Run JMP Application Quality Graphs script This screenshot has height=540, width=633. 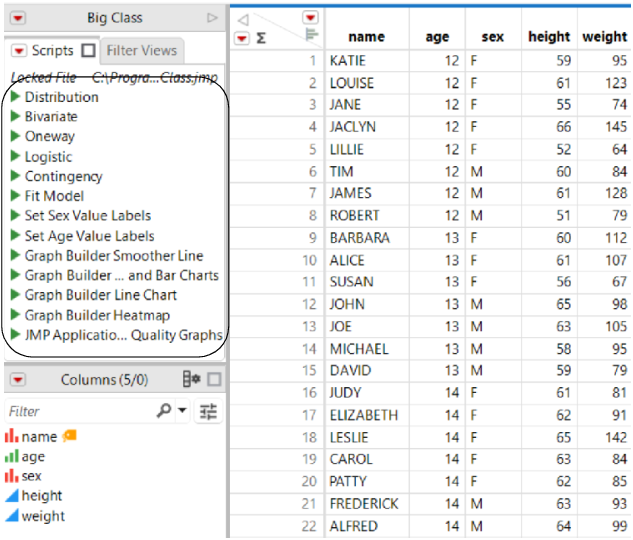(15, 334)
